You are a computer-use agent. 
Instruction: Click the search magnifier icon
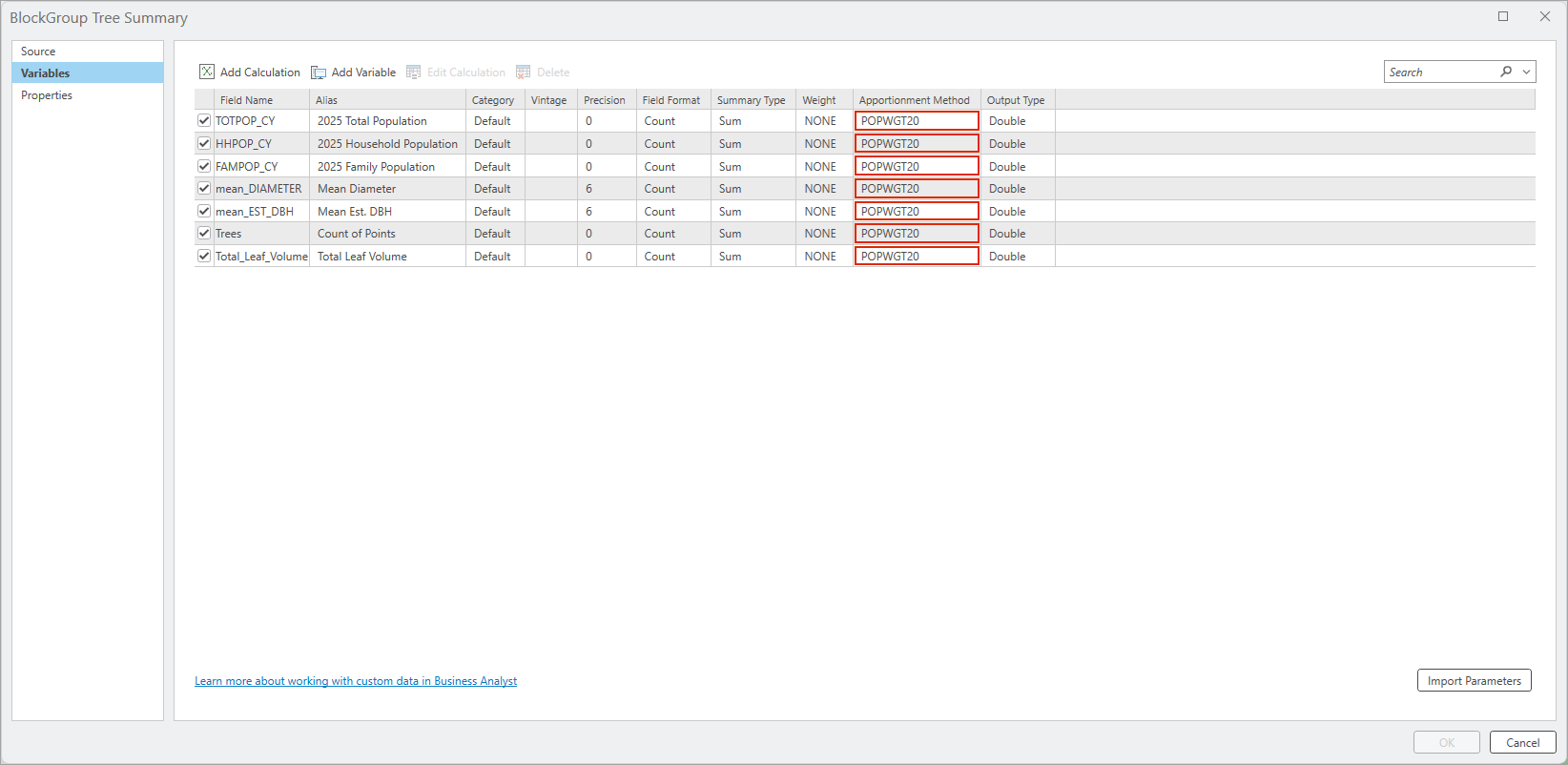(1506, 72)
